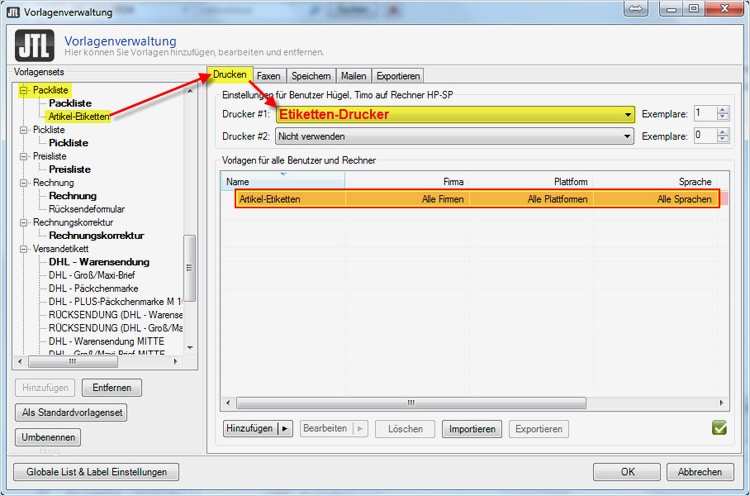Click the Drucker #1 Exemplare field
This screenshot has height=496, width=750.
tap(706, 114)
